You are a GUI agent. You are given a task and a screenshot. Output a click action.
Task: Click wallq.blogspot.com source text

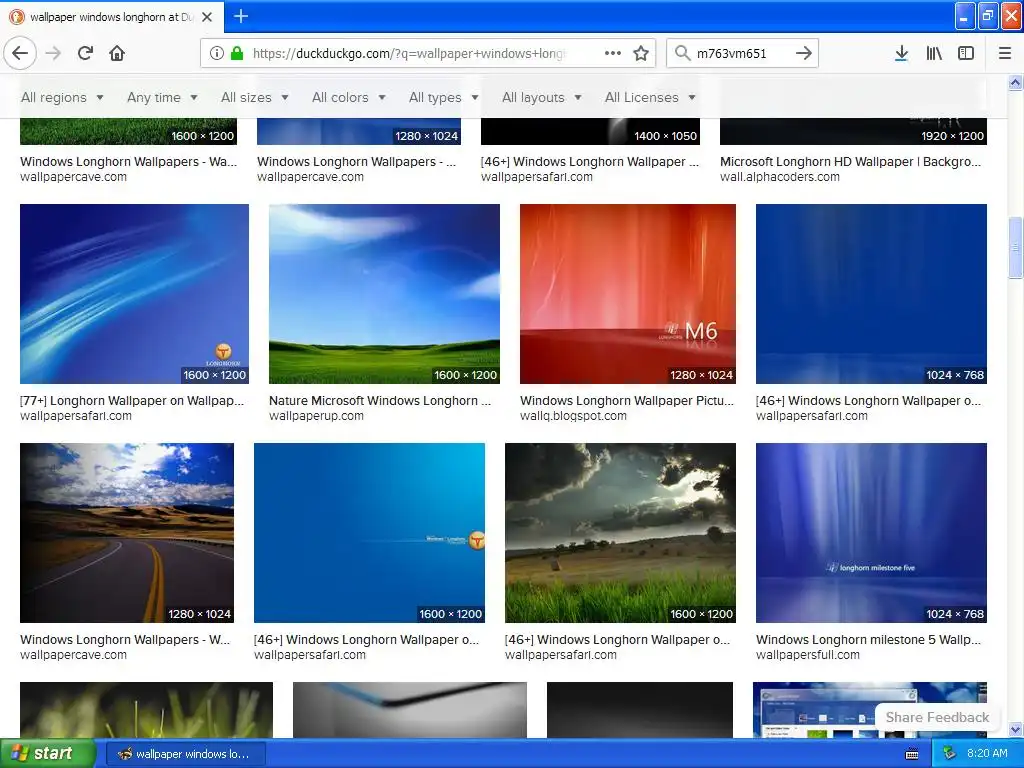573,416
